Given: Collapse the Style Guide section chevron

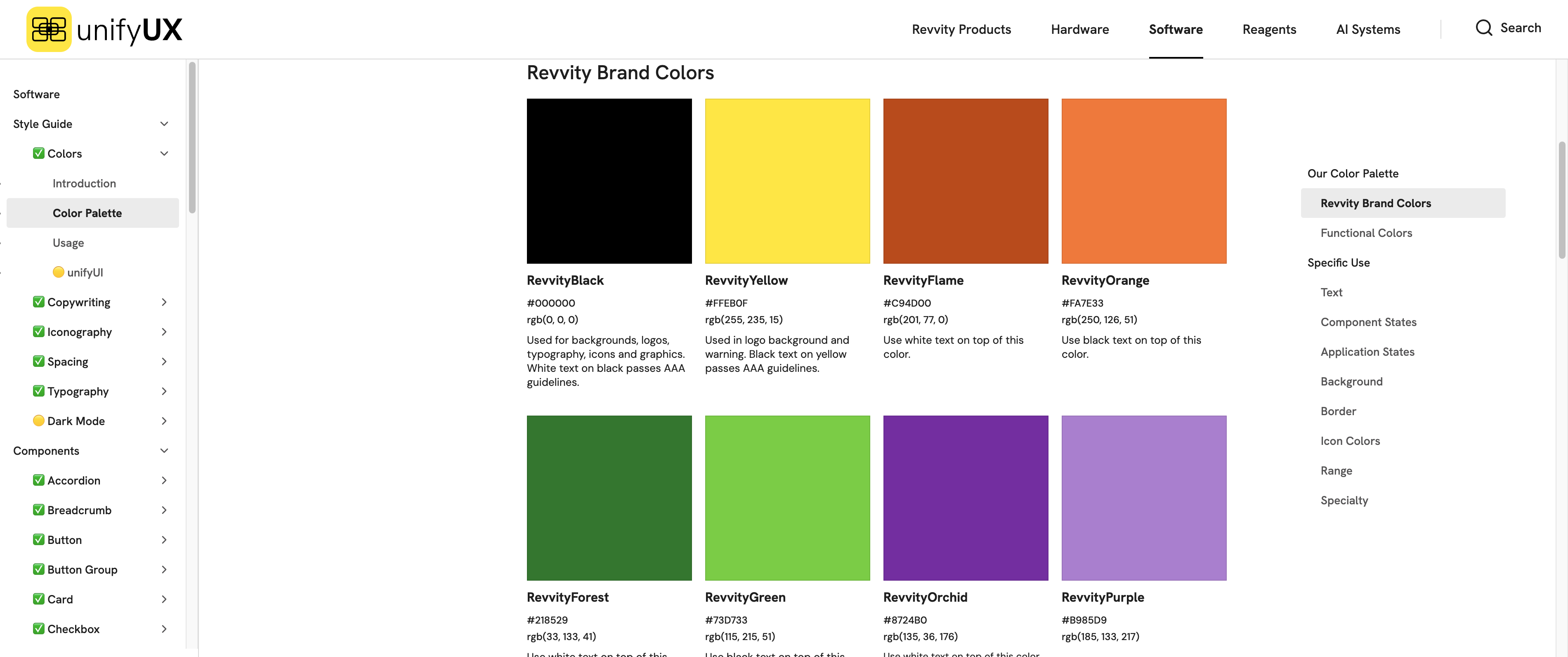Looking at the screenshot, I should click(164, 124).
